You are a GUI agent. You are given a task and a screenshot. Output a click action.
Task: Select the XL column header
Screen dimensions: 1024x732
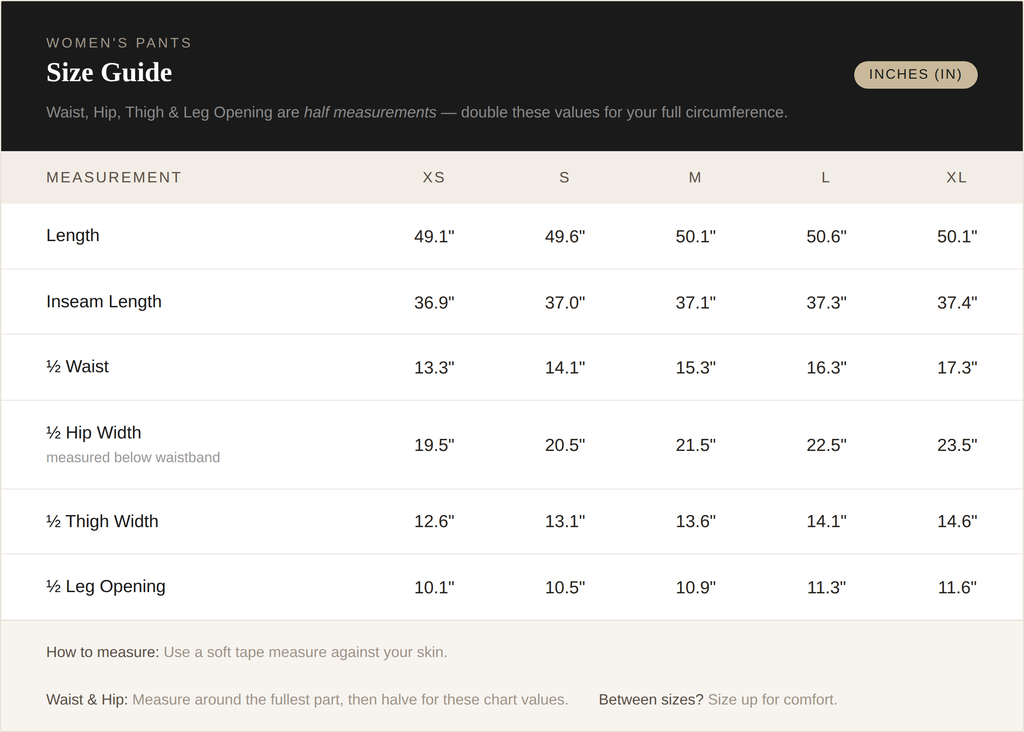click(957, 178)
